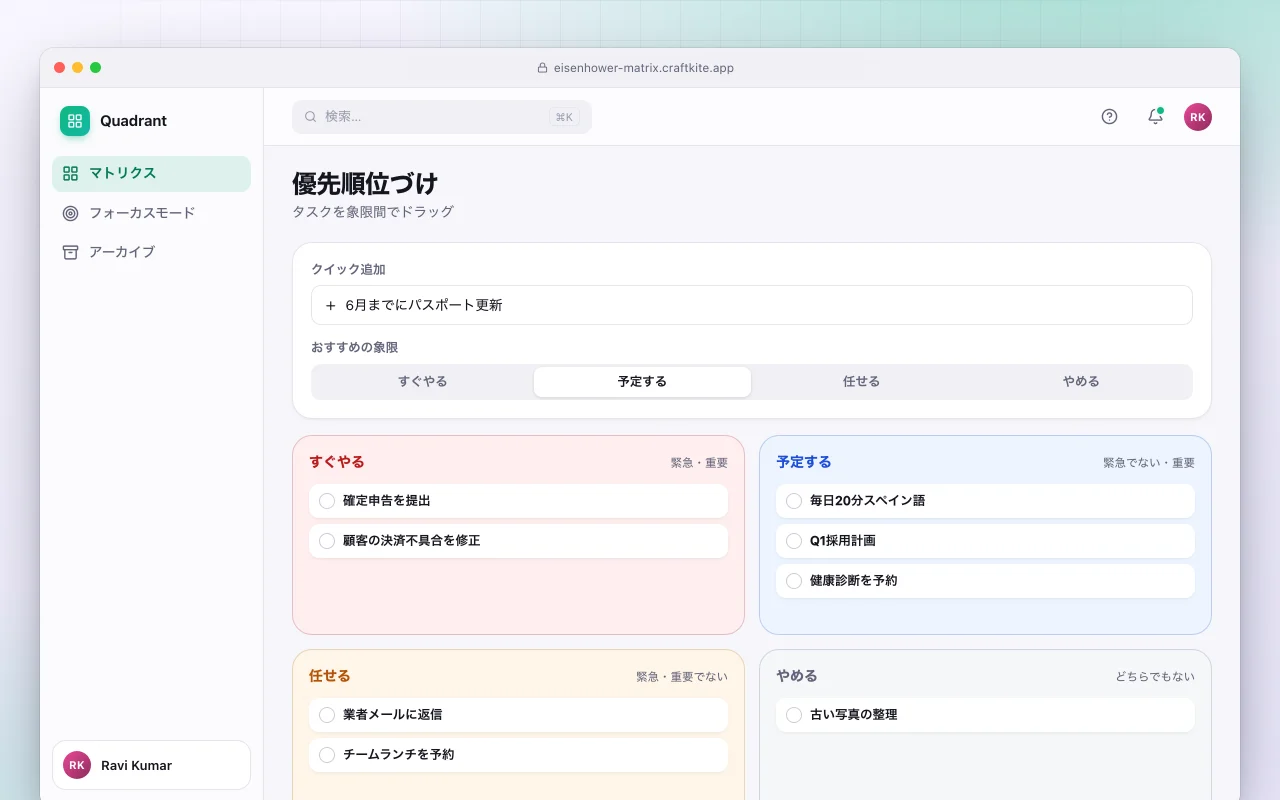Click the RK avatar in top bar

point(1198,117)
